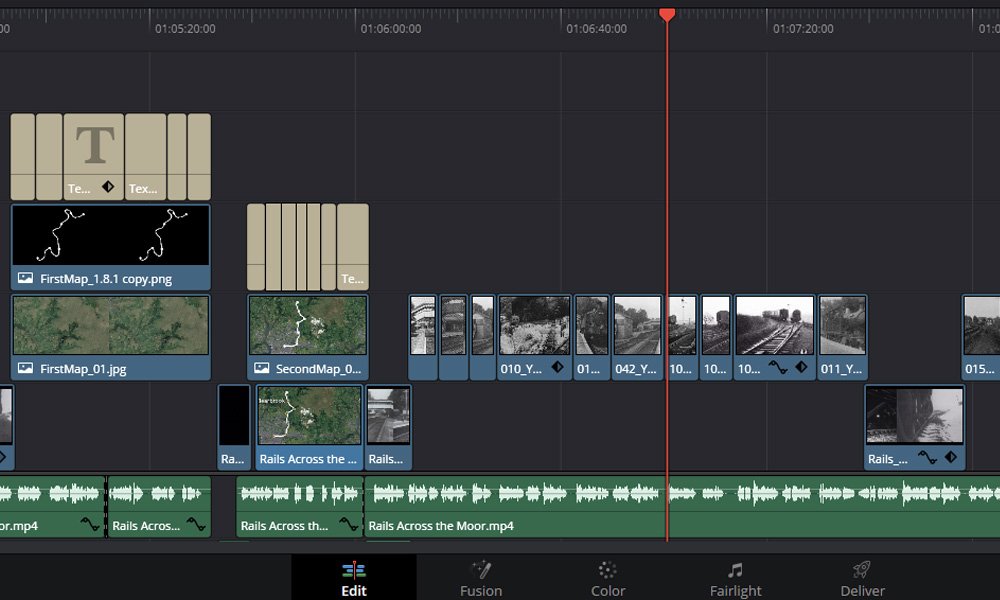Switch to the Deliver page
The width and height of the screenshot is (1000, 600).
click(x=862, y=578)
